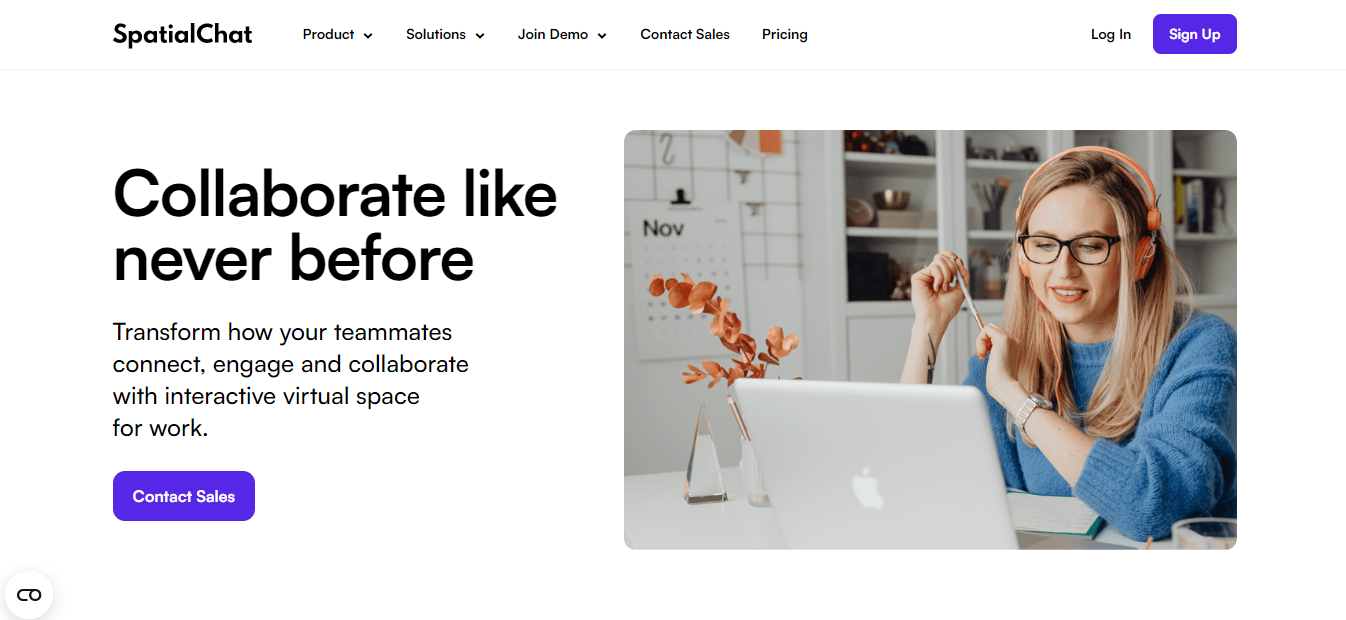
Task: Go to the Pricing page
Action: point(785,34)
